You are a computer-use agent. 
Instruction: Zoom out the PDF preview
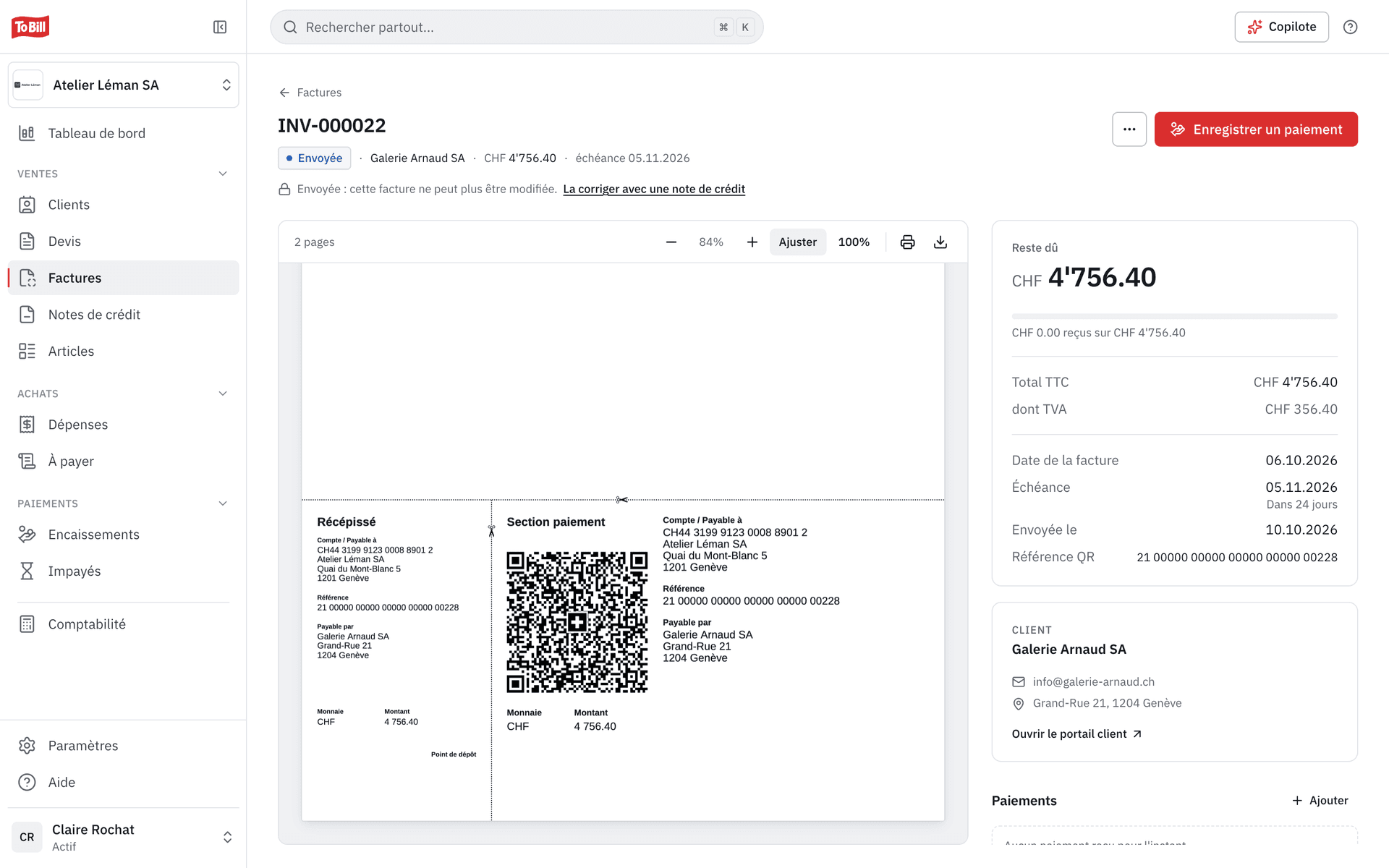671,242
